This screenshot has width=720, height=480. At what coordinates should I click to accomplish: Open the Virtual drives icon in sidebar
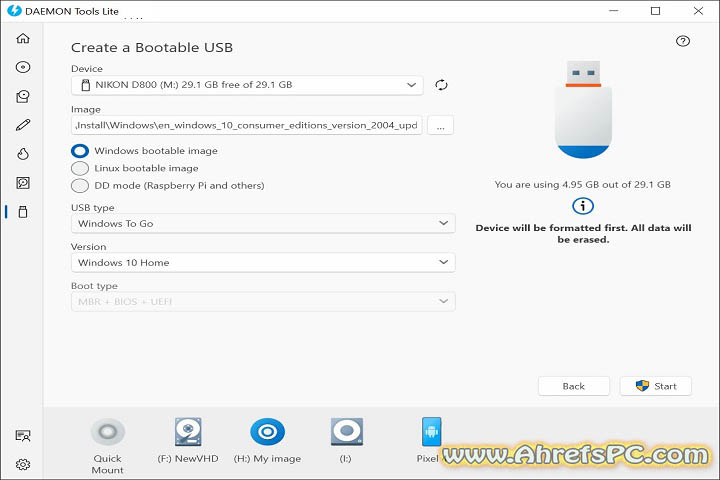[x=23, y=96]
